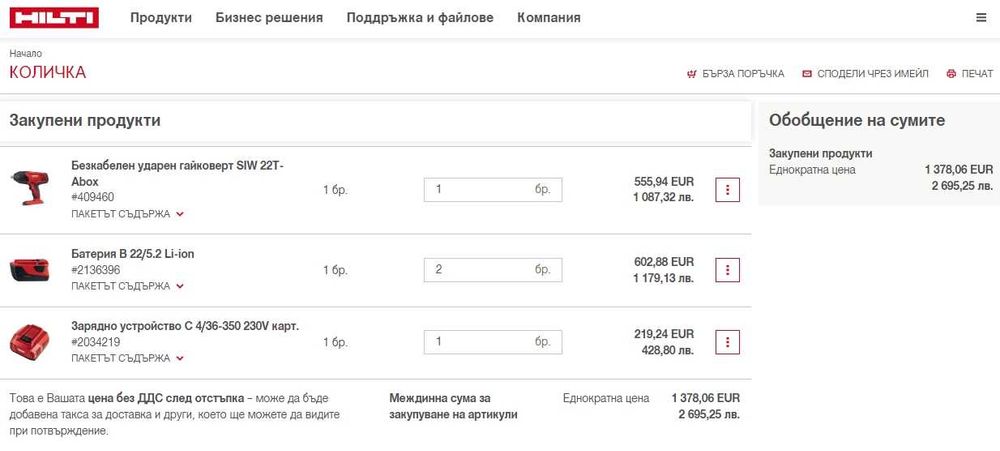Open product Батерия B 22/5.2 Li-ion

coord(133,254)
